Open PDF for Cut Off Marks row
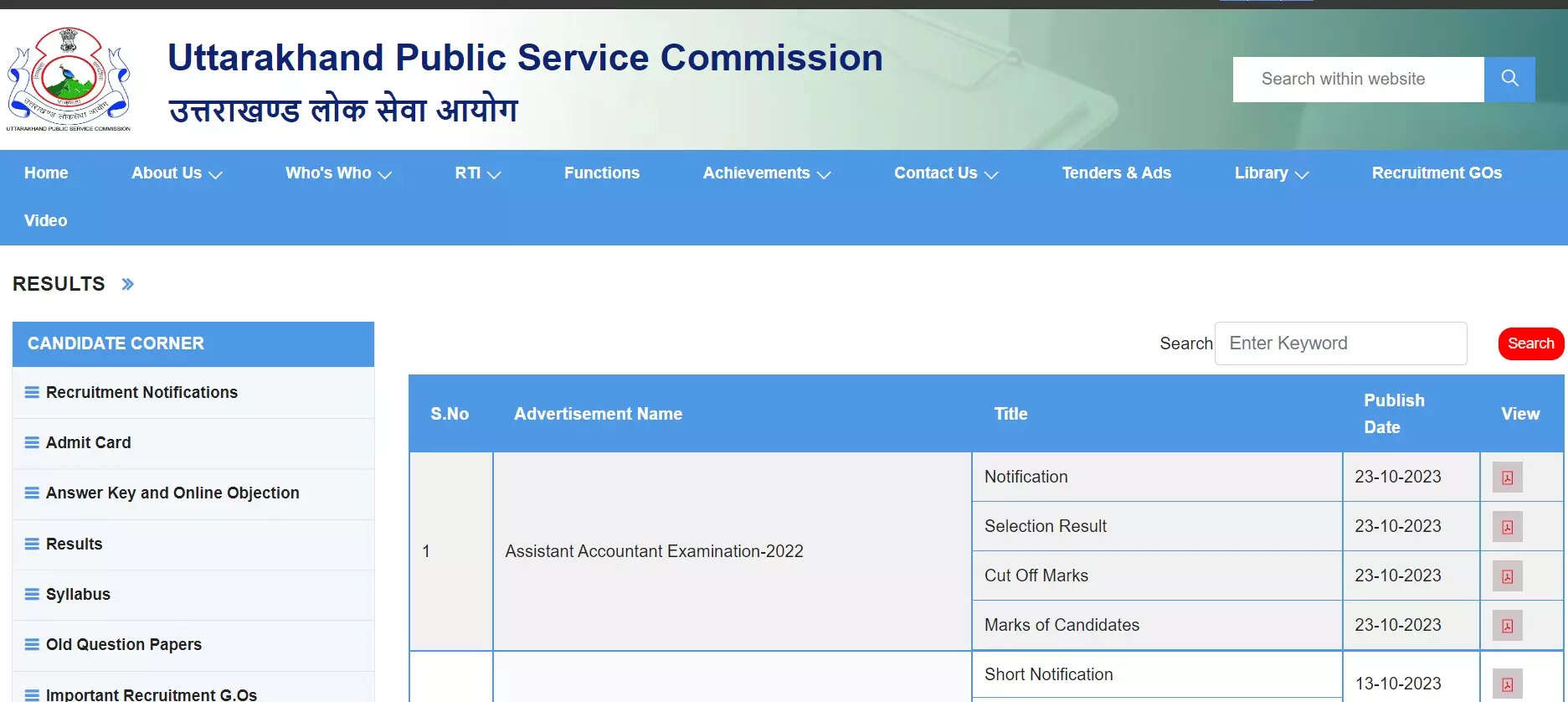Image resolution: width=1568 pixels, height=702 pixels. pos(1507,576)
